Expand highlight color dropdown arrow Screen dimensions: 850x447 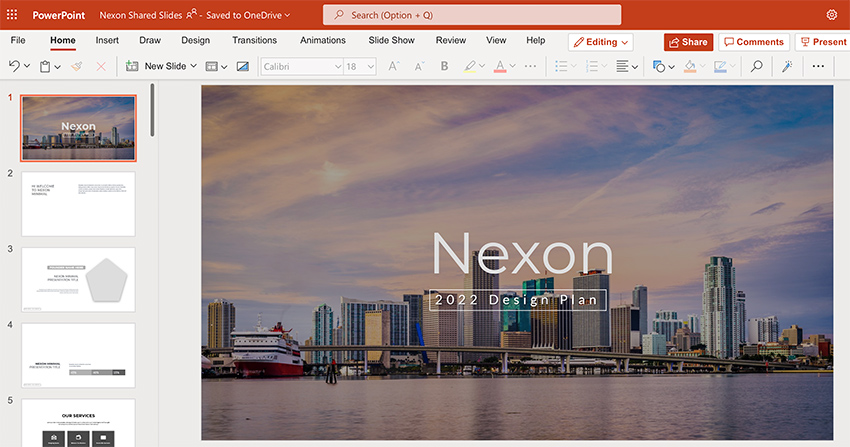481,66
